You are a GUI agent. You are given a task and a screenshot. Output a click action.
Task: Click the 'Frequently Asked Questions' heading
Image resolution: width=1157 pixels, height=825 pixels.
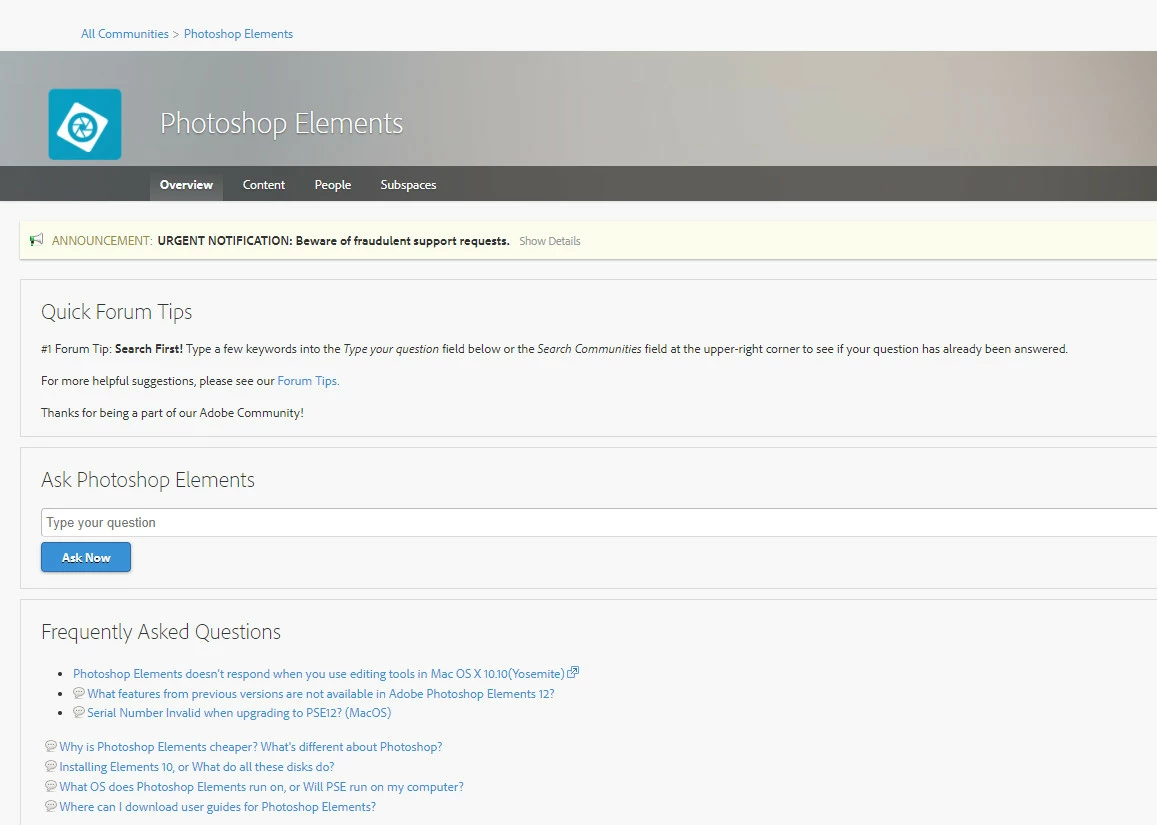[x=161, y=632]
